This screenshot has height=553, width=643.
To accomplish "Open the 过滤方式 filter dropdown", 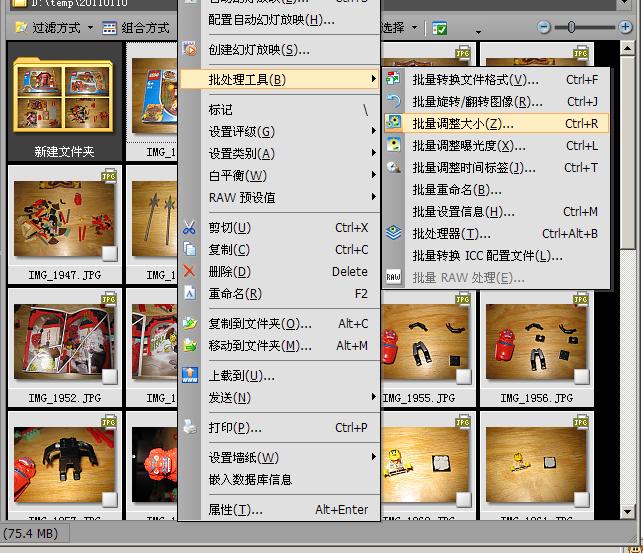I will click(90, 28).
